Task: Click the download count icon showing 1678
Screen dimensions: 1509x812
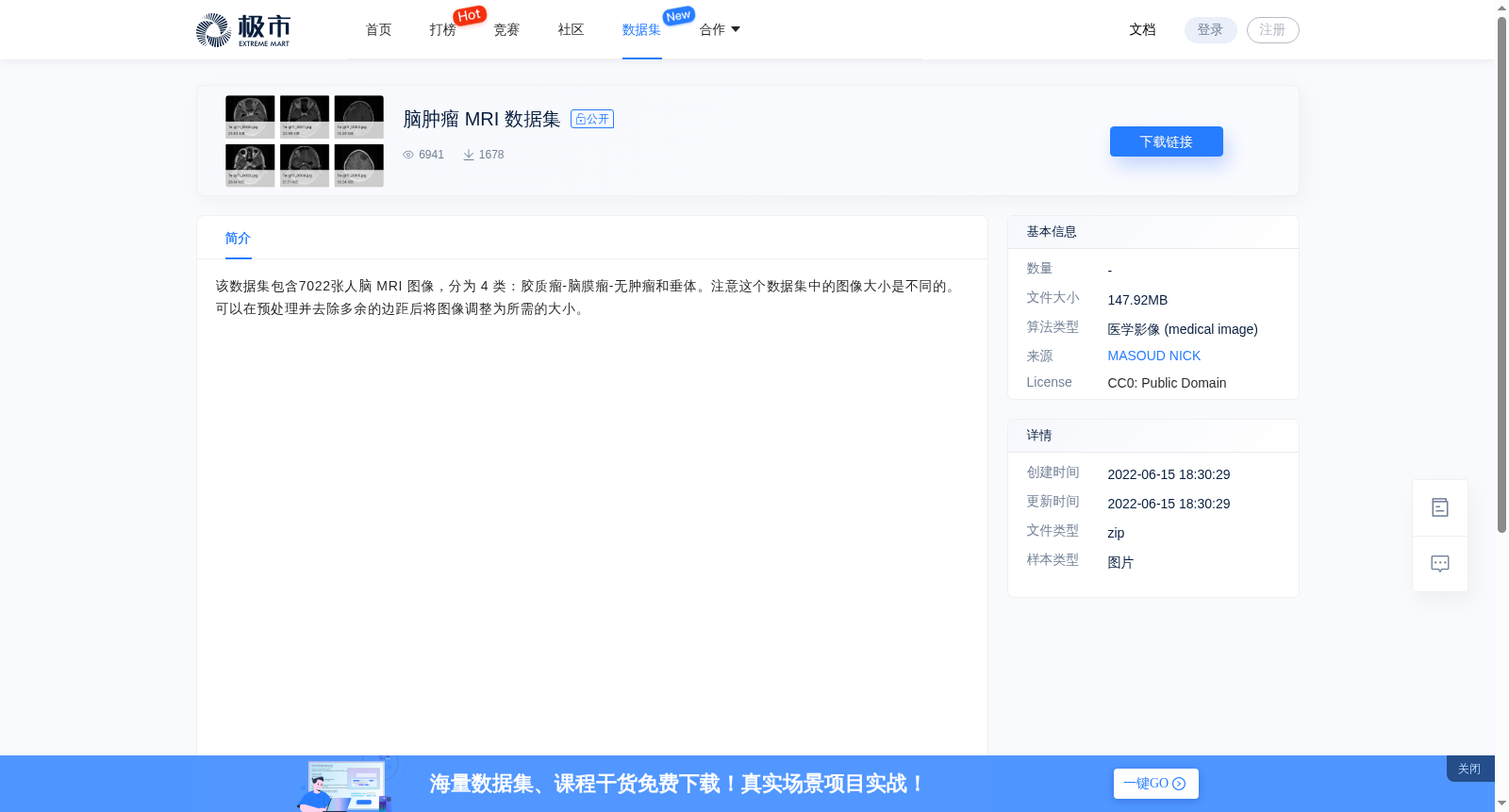Action: [x=469, y=155]
